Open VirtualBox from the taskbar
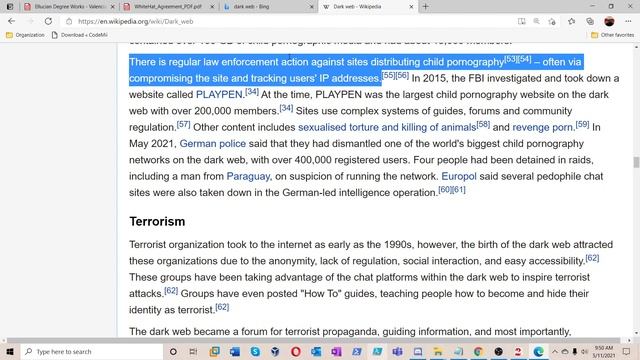Image resolution: width=640 pixels, height=360 pixels. click(x=275, y=351)
